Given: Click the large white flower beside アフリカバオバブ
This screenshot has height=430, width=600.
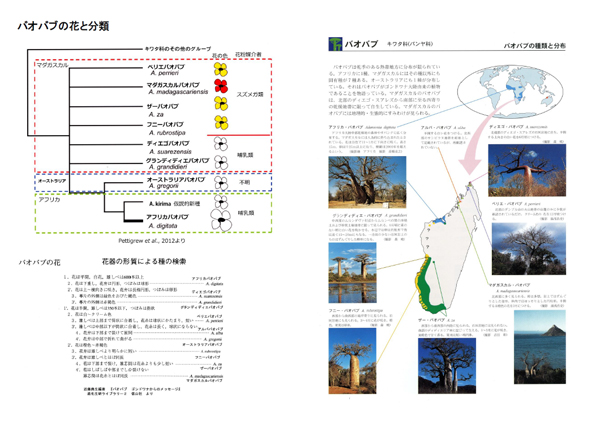Looking at the screenshot, I should (x=221, y=220).
